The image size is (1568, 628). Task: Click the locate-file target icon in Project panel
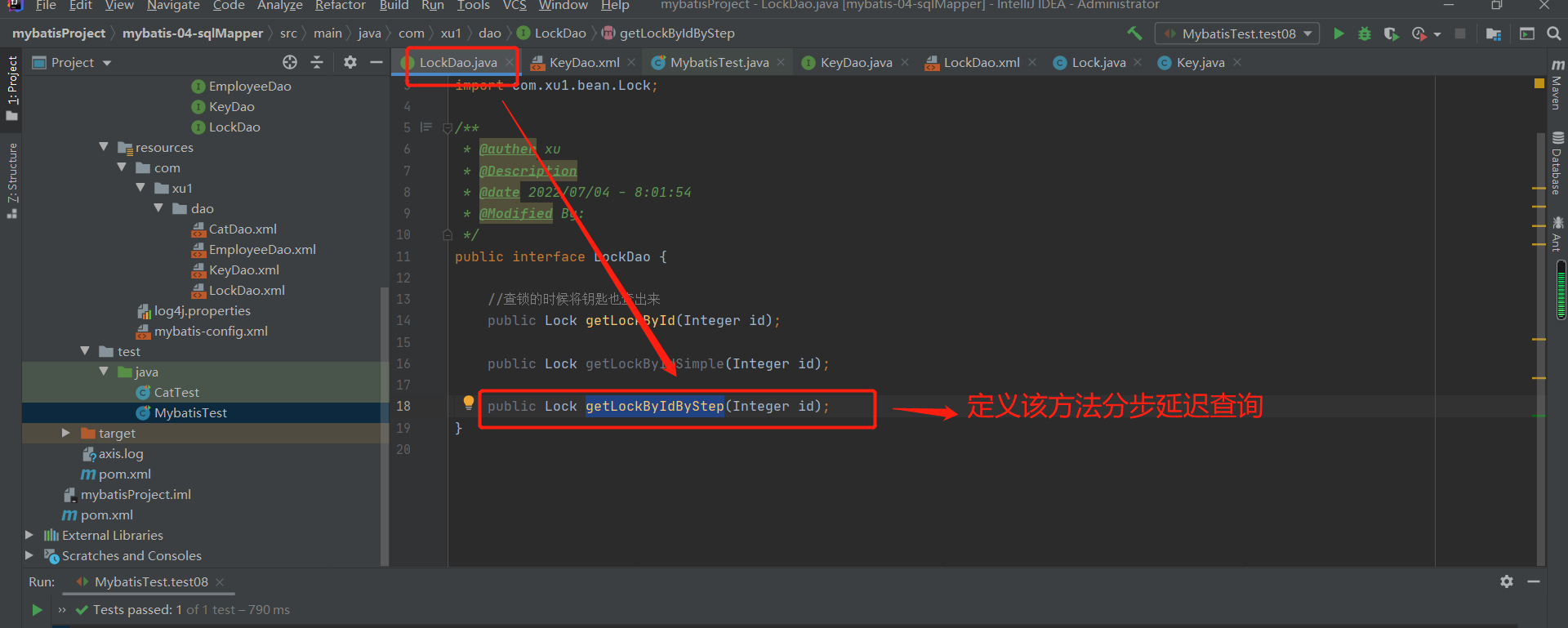point(290,62)
